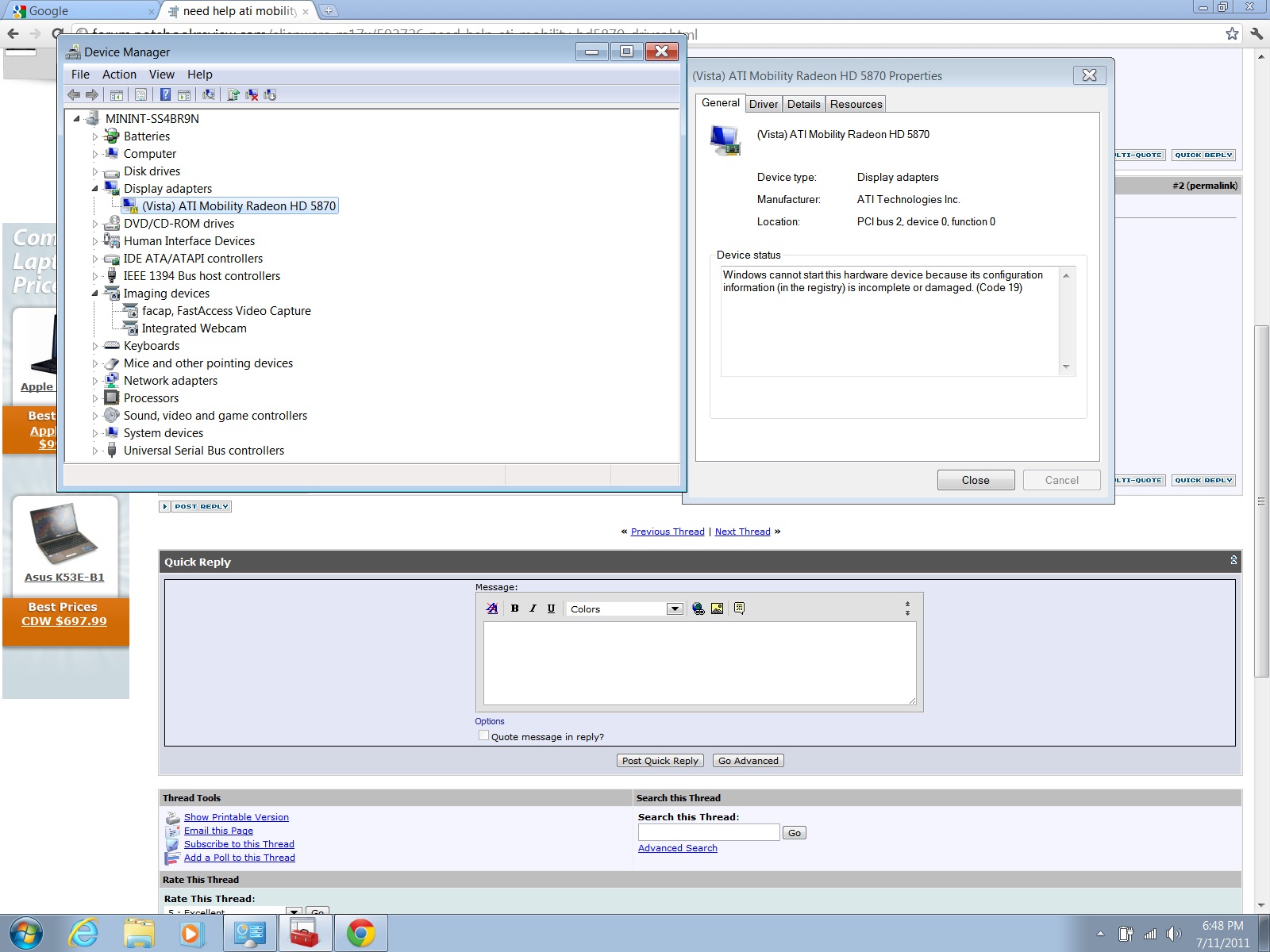Click Insert Link globe icon in editor

[x=698, y=608]
